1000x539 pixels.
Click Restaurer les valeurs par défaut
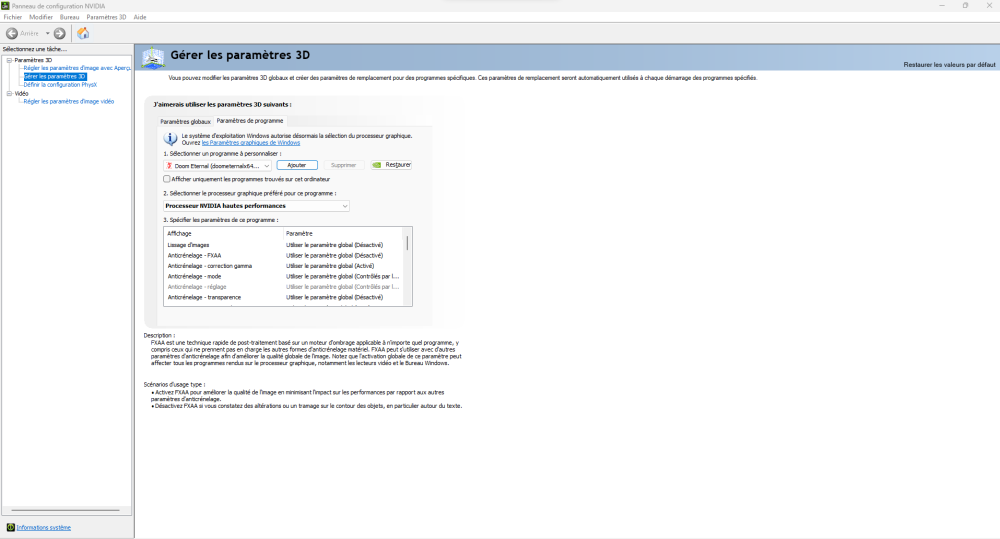click(949, 64)
